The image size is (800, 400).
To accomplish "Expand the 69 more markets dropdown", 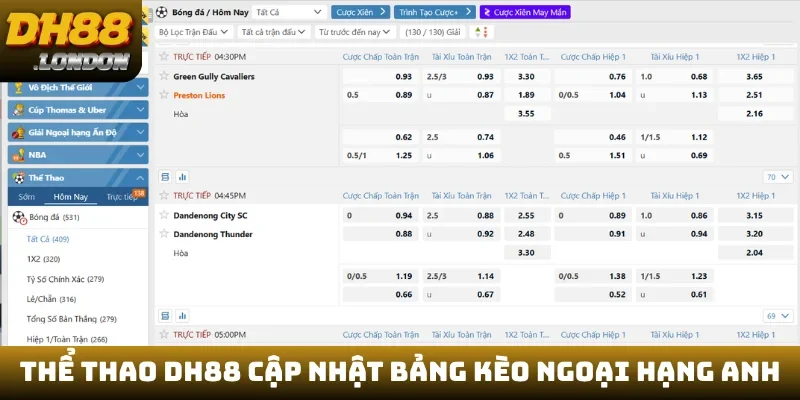I will tap(778, 316).
